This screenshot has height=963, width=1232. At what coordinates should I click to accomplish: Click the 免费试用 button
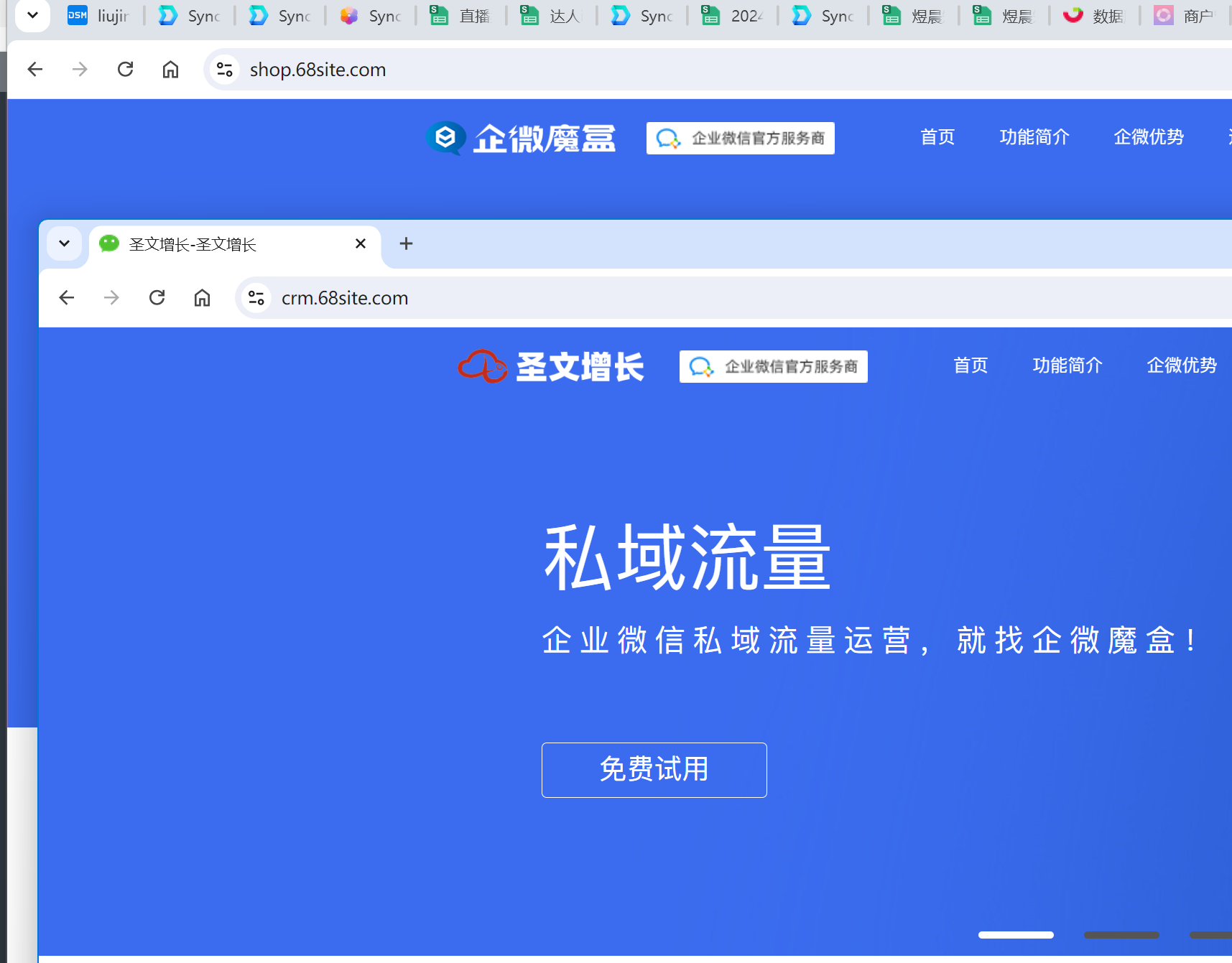click(654, 770)
